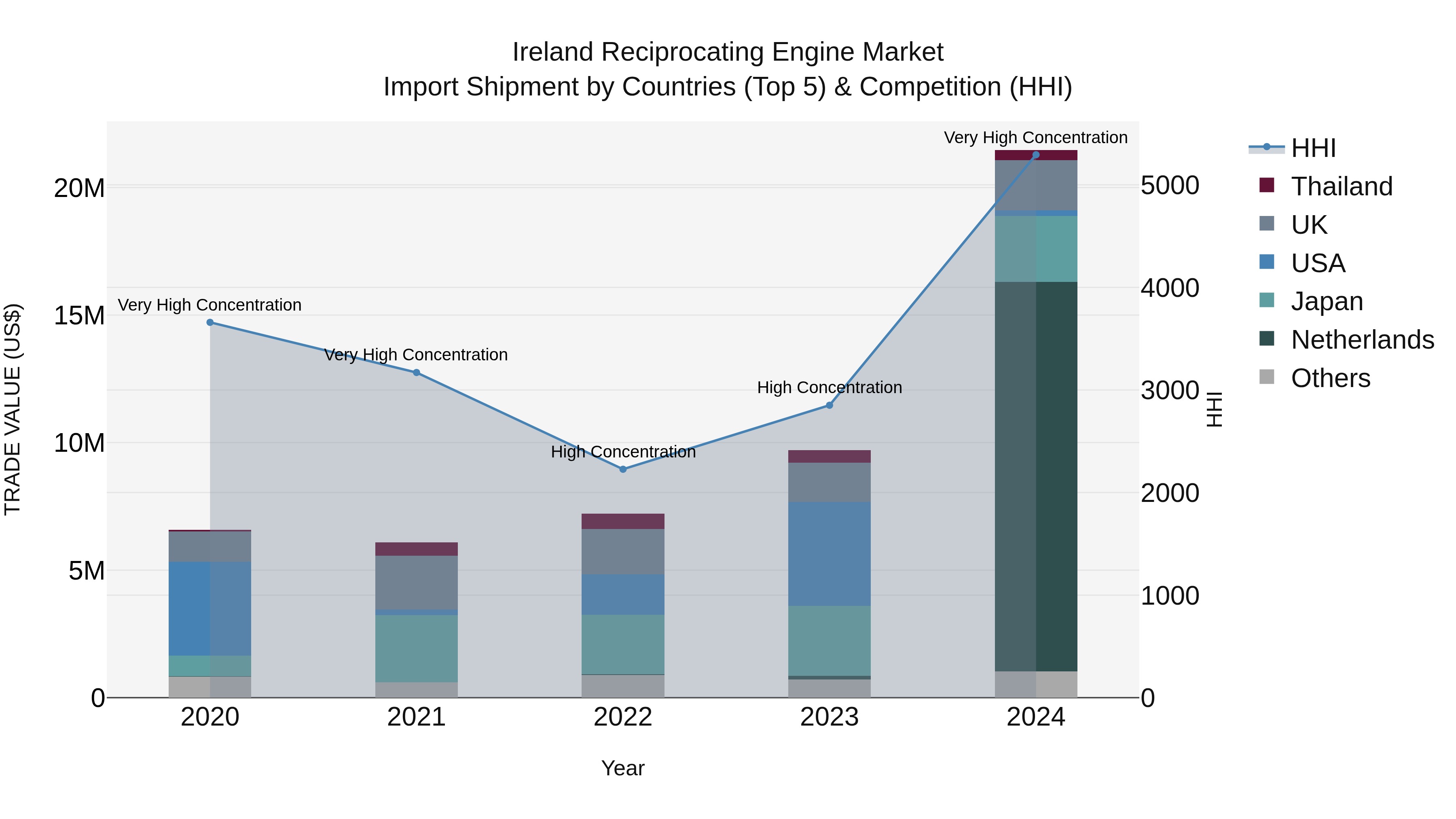
Task: Click the 2023 'High Concentration' annotation
Action: pyautogui.click(x=829, y=387)
